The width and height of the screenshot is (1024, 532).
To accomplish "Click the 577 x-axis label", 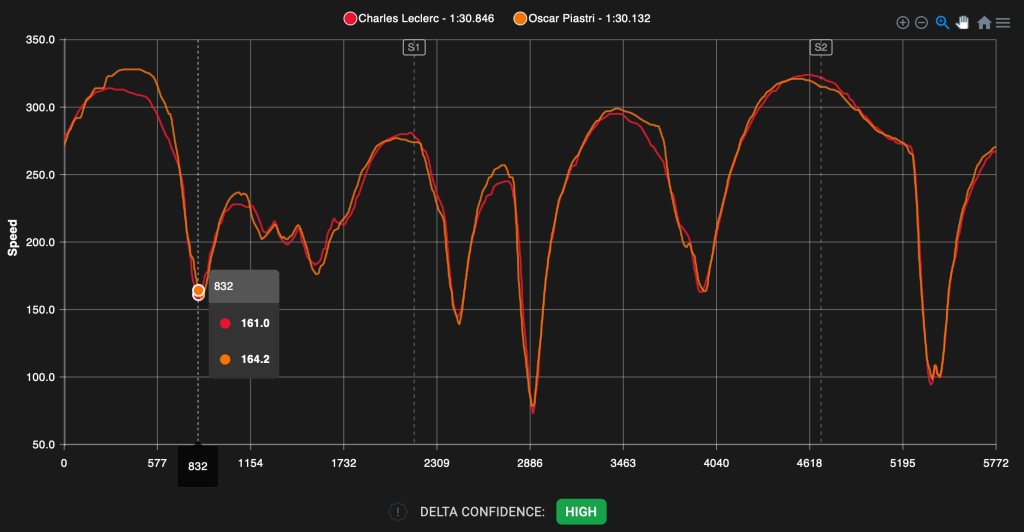I will (x=157, y=463).
